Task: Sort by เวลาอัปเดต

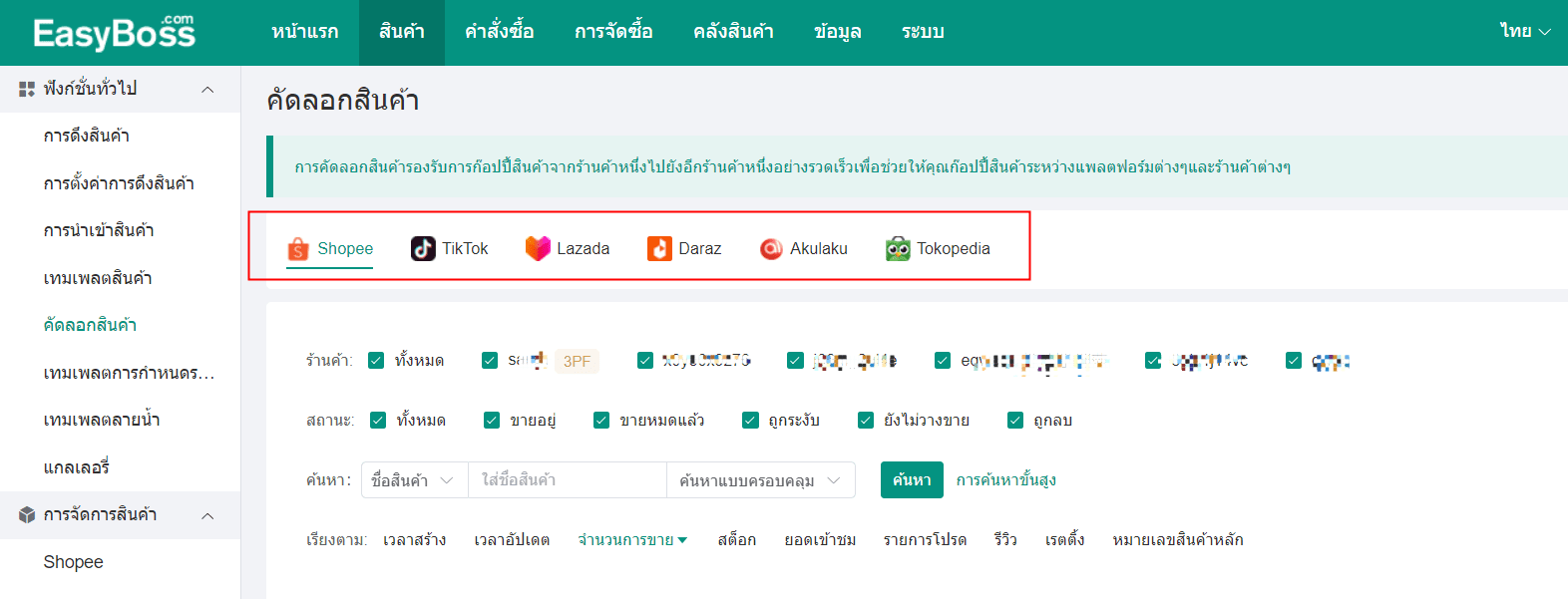Action: pos(512,540)
